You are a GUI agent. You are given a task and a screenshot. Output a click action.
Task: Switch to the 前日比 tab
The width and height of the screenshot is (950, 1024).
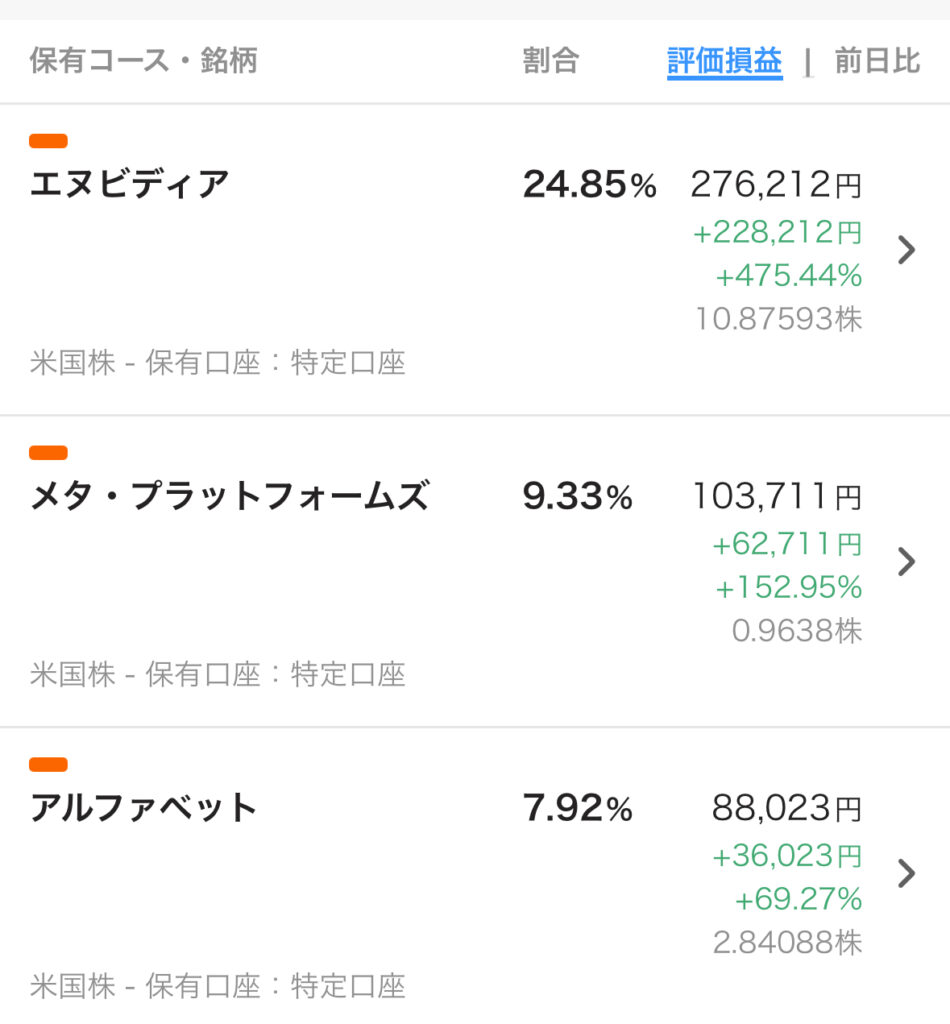[878, 61]
